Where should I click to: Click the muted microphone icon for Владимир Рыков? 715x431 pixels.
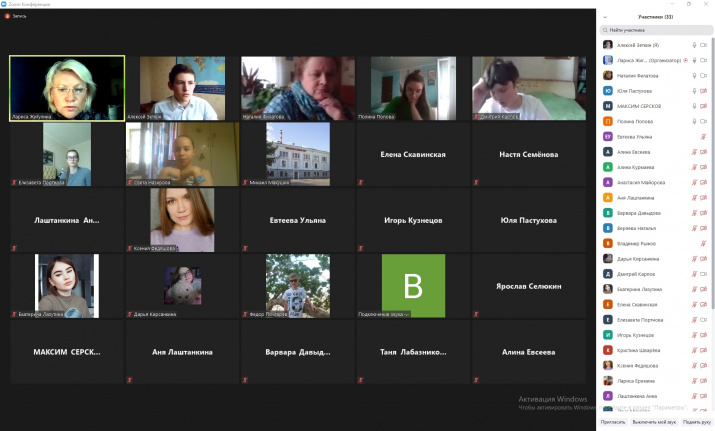pos(704,244)
